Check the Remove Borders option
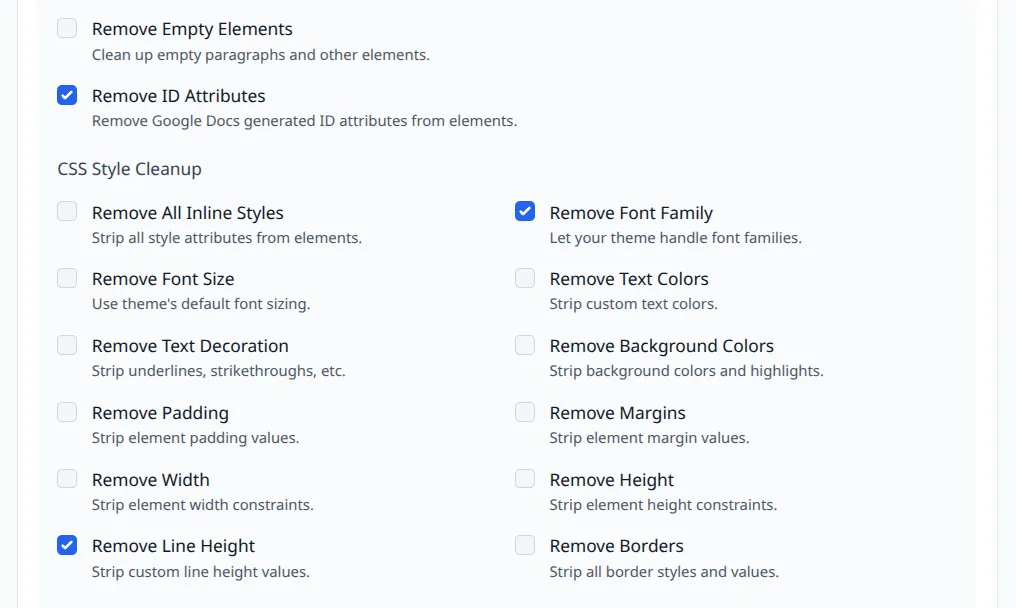Viewport: 1016px width, 608px height. (524, 545)
